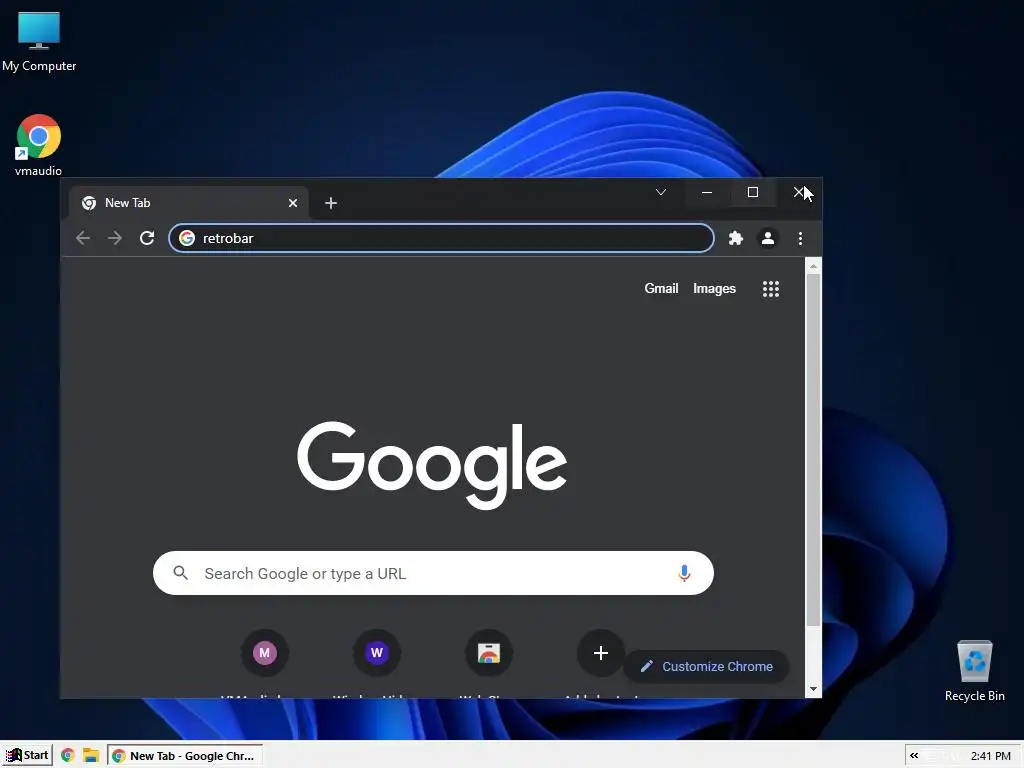Select the Recycle Bin desktop icon

[x=974, y=671]
